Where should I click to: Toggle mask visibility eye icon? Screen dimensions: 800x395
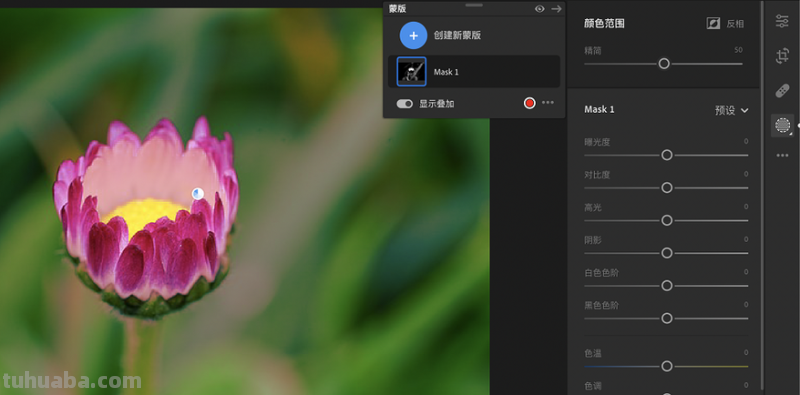539,9
